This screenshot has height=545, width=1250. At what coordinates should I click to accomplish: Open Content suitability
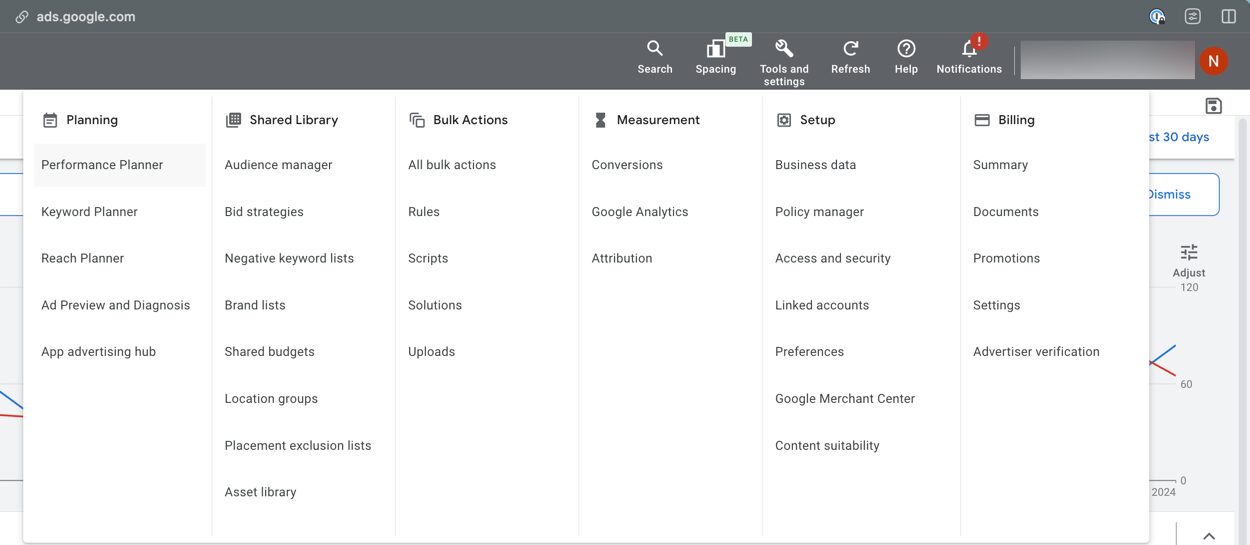point(827,445)
